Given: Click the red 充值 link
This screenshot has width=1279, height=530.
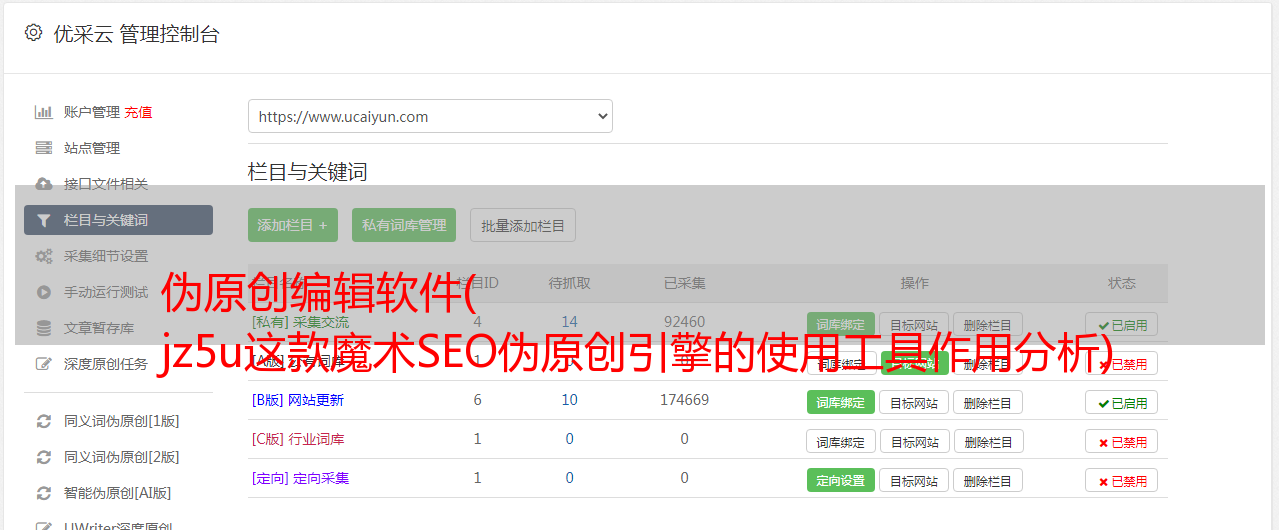Looking at the screenshot, I should [139, 112].
